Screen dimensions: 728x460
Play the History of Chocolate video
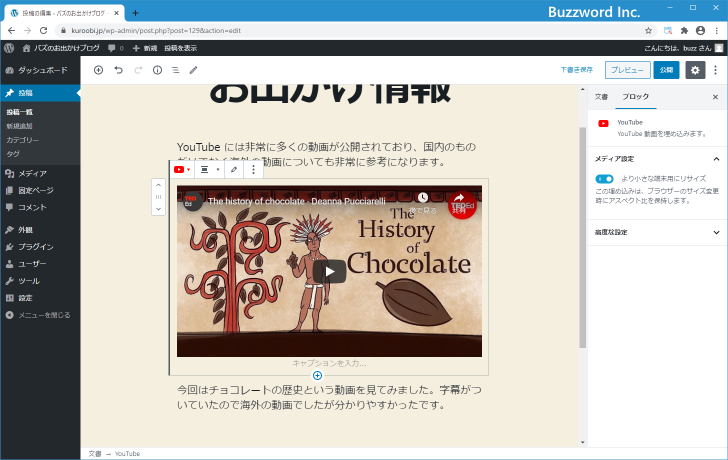pos(329,272)
